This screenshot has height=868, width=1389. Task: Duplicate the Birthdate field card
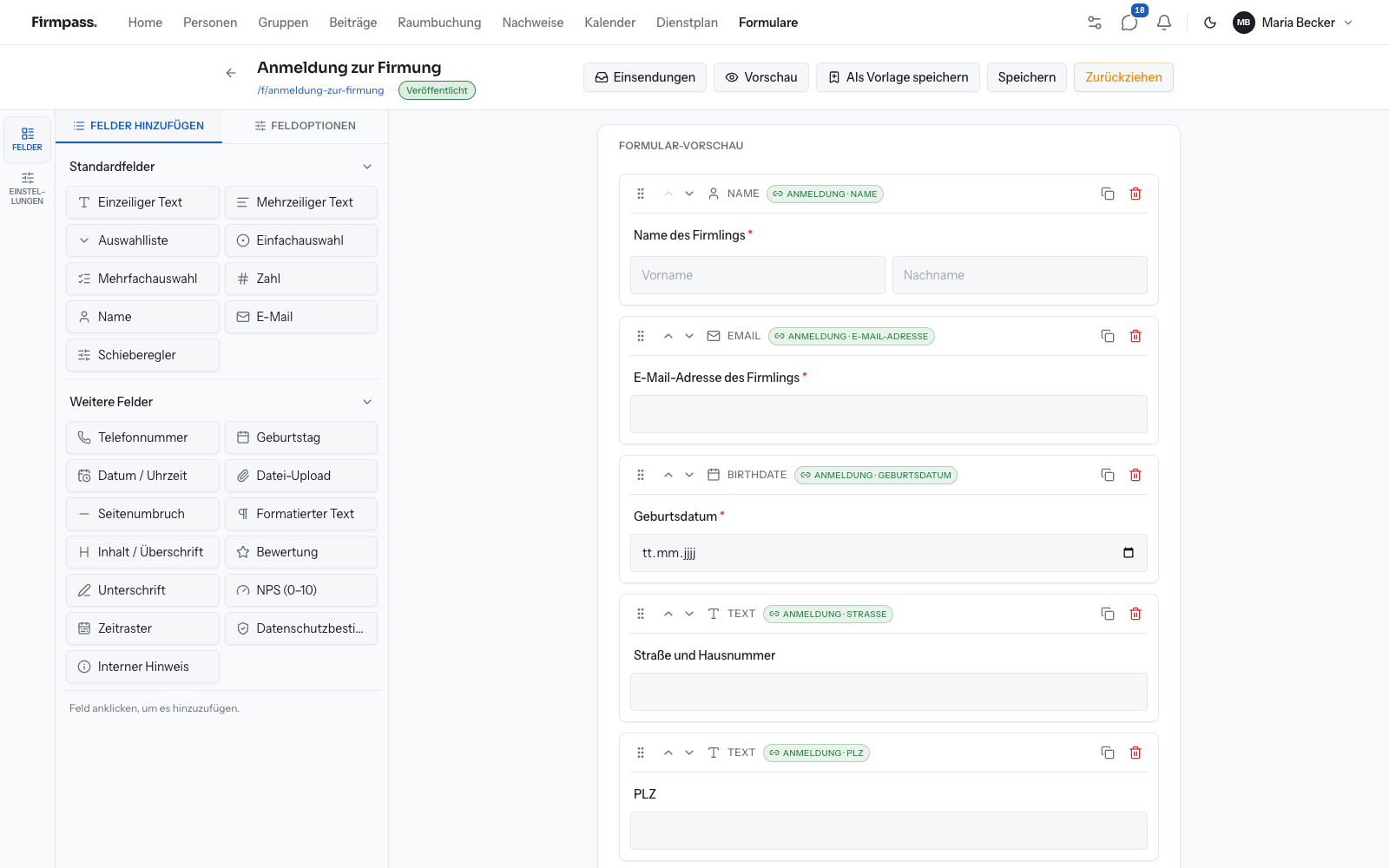click(x=1108, y=475)
